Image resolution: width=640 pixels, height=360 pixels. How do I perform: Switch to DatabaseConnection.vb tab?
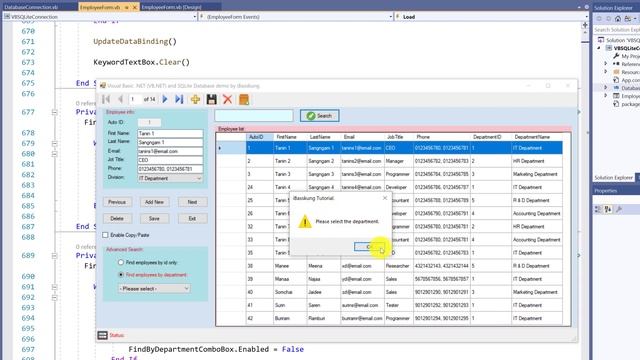pyautogui.click(x=31, y=7)
